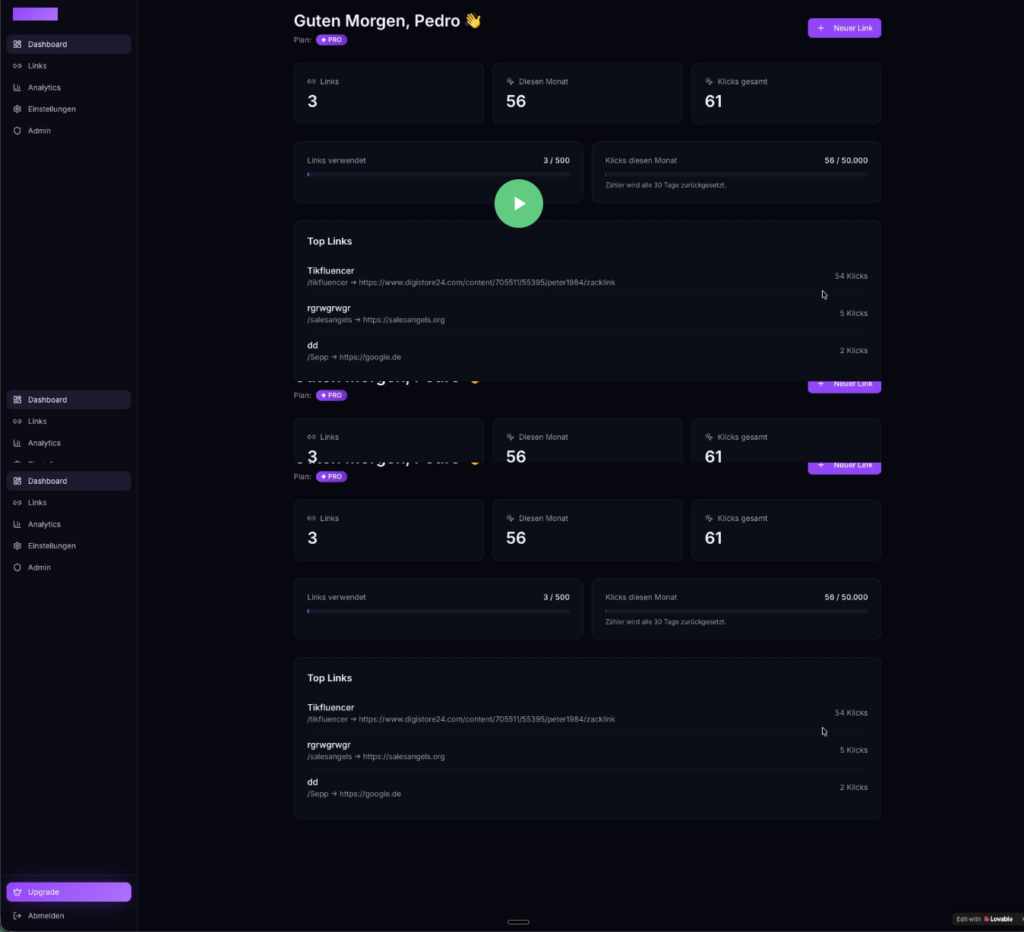Viewport: 1024px width, 932px height.
Task: Click the Dashboard grid icon in the uppermost sidebar menu
Action: (x=18, y=44)
